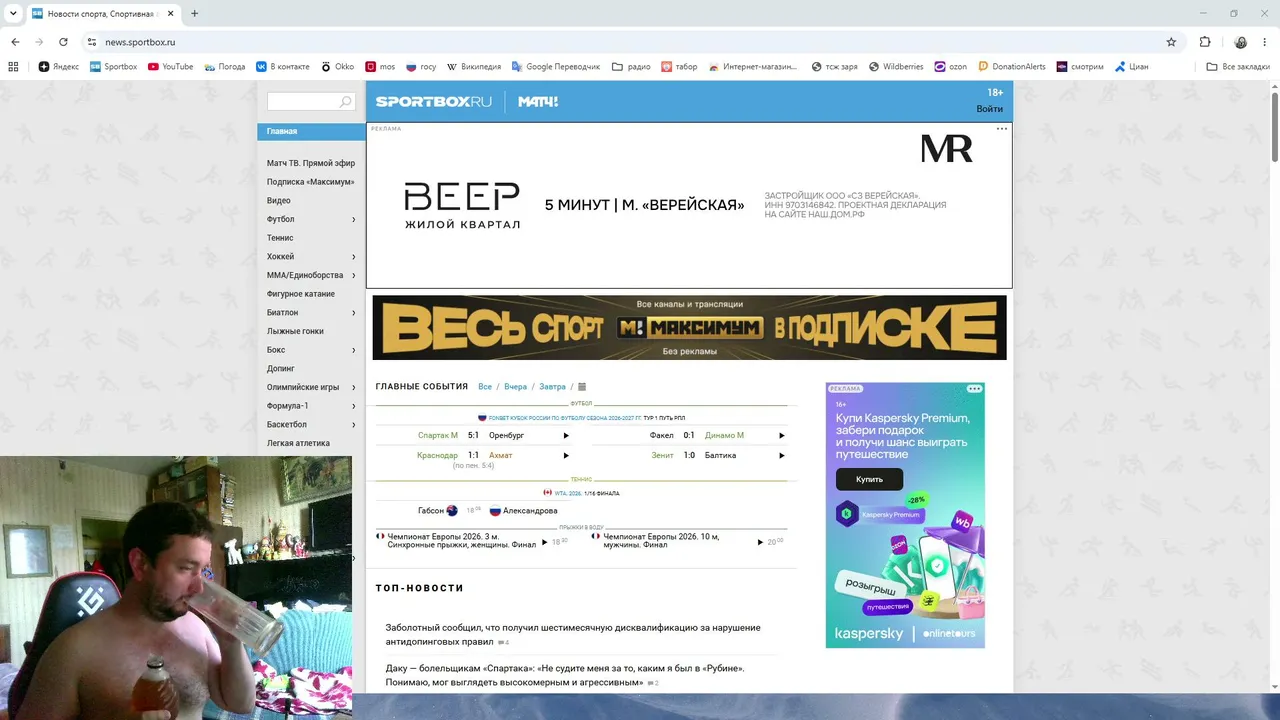The height and width of the screenshot is (720, 1280).
Task: Open Матч ТВ. Прямой эфир menu item
Action: click(311, 163)
